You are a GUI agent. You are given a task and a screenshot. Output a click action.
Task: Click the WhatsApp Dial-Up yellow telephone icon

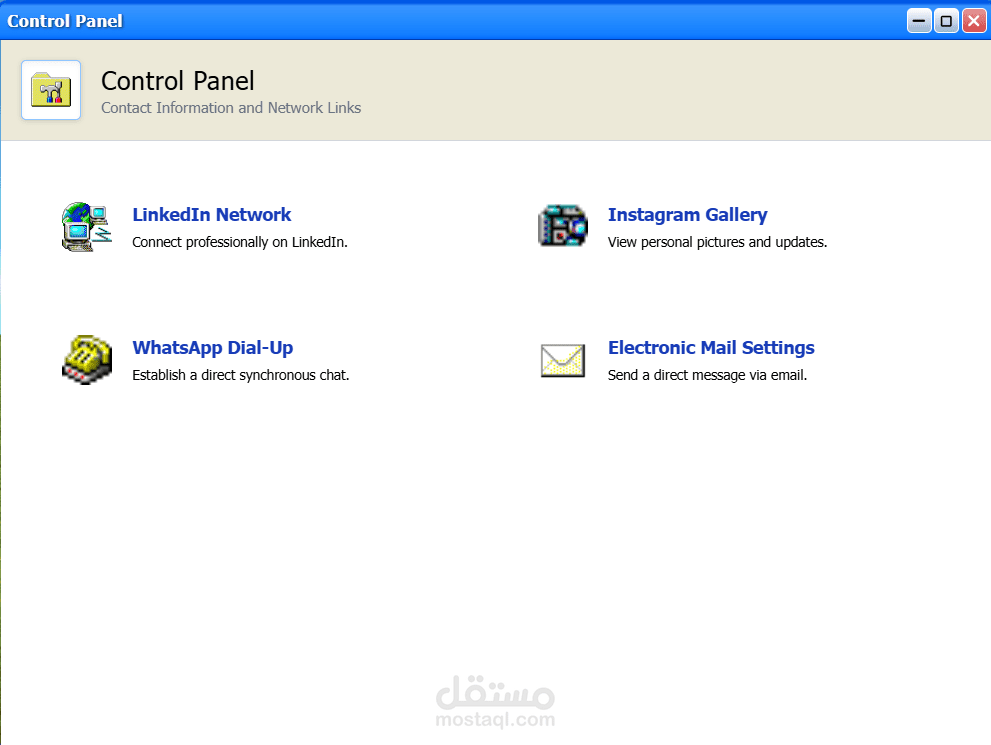87,360
